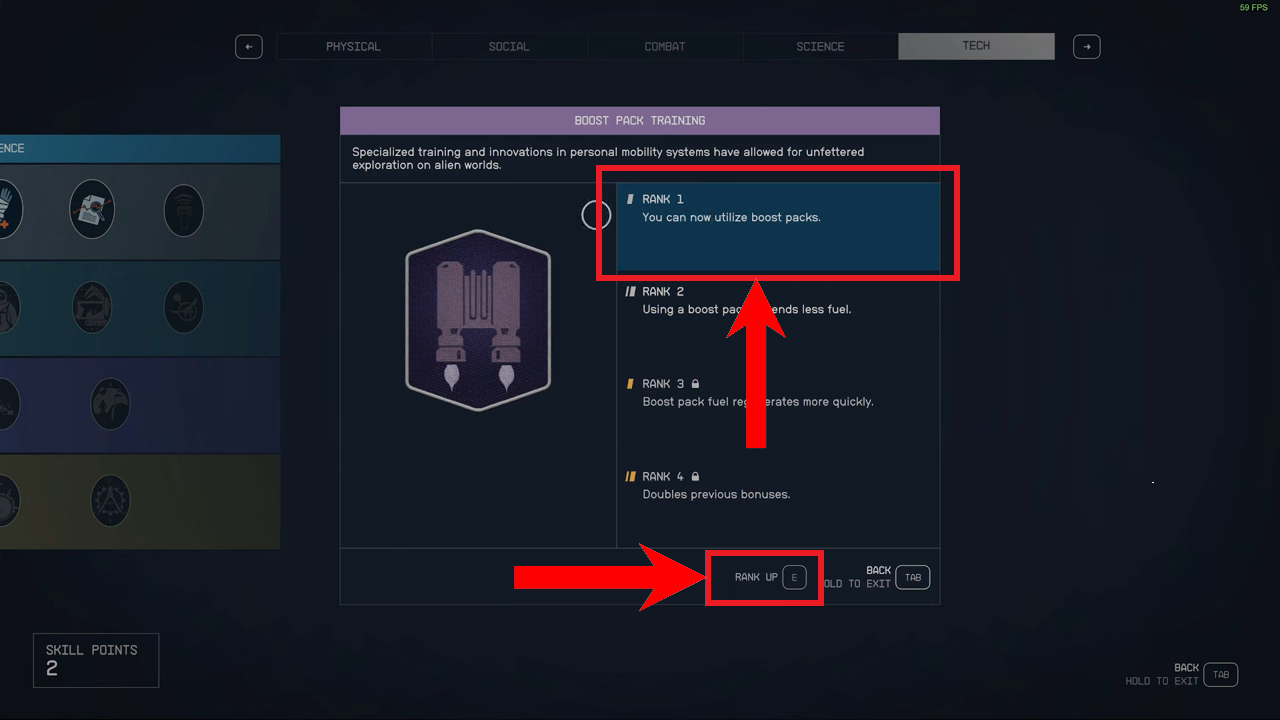Screen dimensions: 1280x720
Task: Go to previous category with left arrow
Action: [249, 46]
